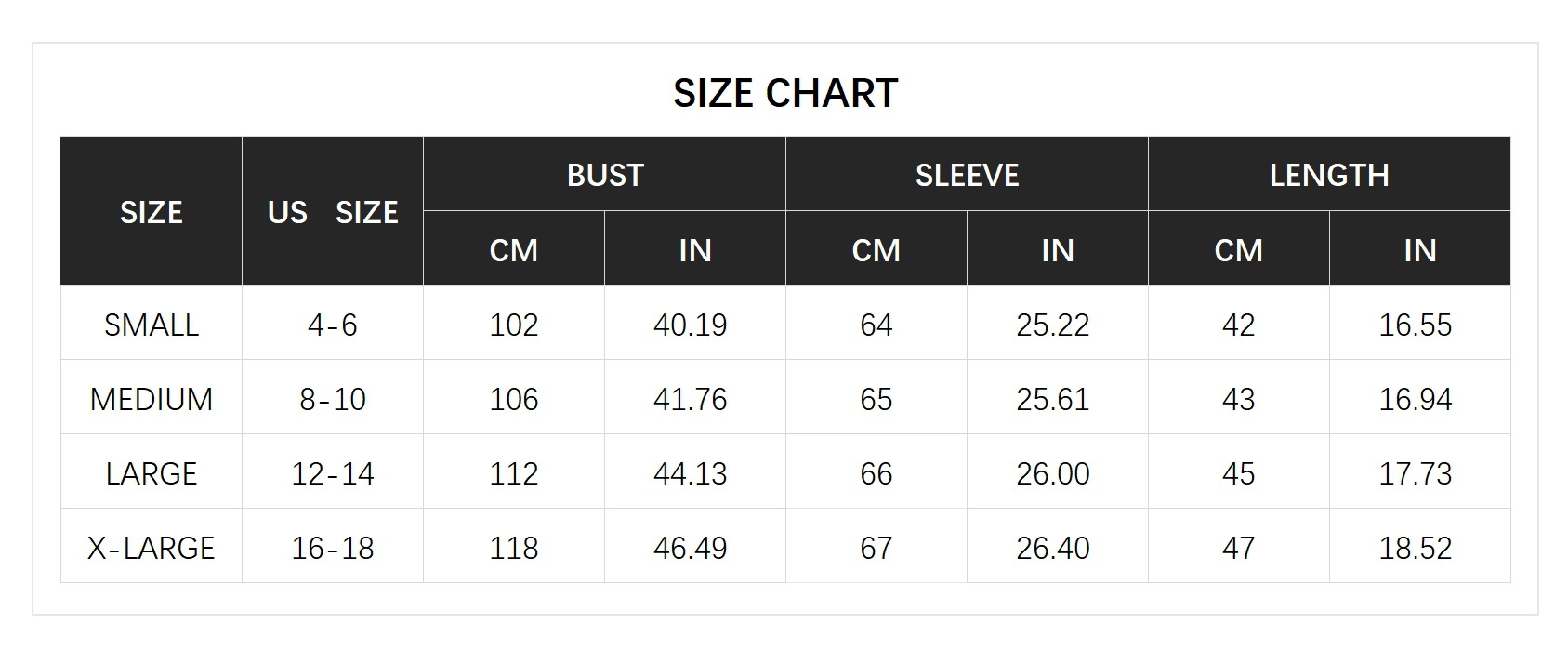1568x664 pixels.
Task: Click the length inches 16.94 cell
Action: click(1420, 397)
